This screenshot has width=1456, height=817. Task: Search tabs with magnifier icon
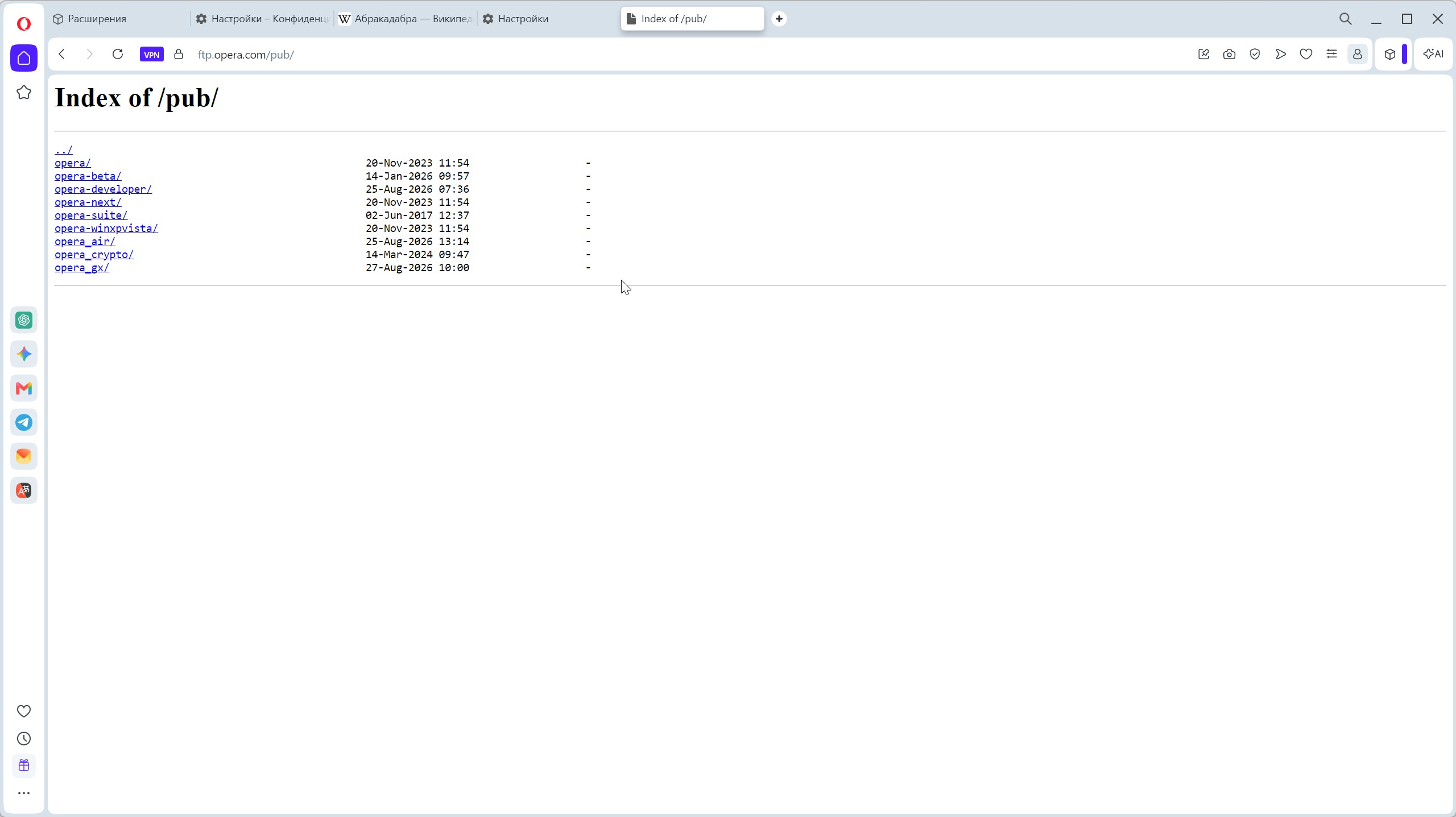(x=1345, y=19)
